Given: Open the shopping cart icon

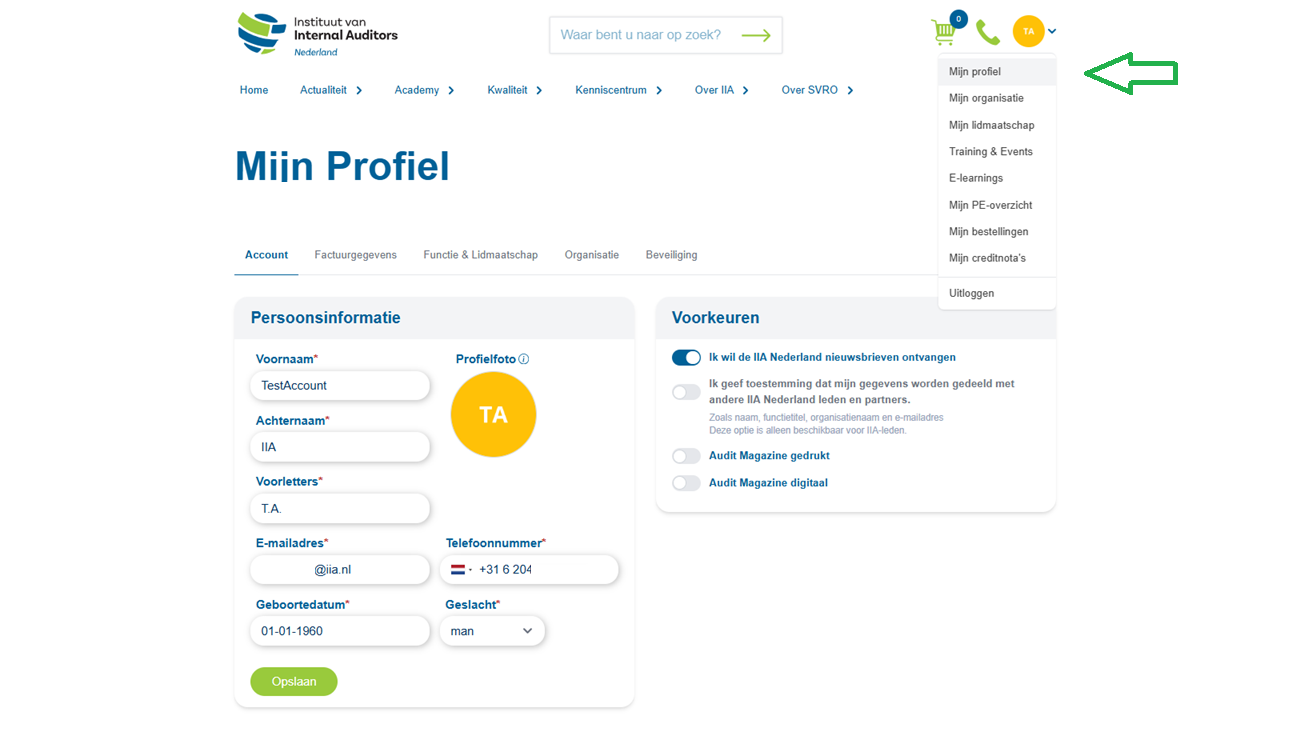Looking at the screenshot, I should pyautogui.click(x=942, y=33).
